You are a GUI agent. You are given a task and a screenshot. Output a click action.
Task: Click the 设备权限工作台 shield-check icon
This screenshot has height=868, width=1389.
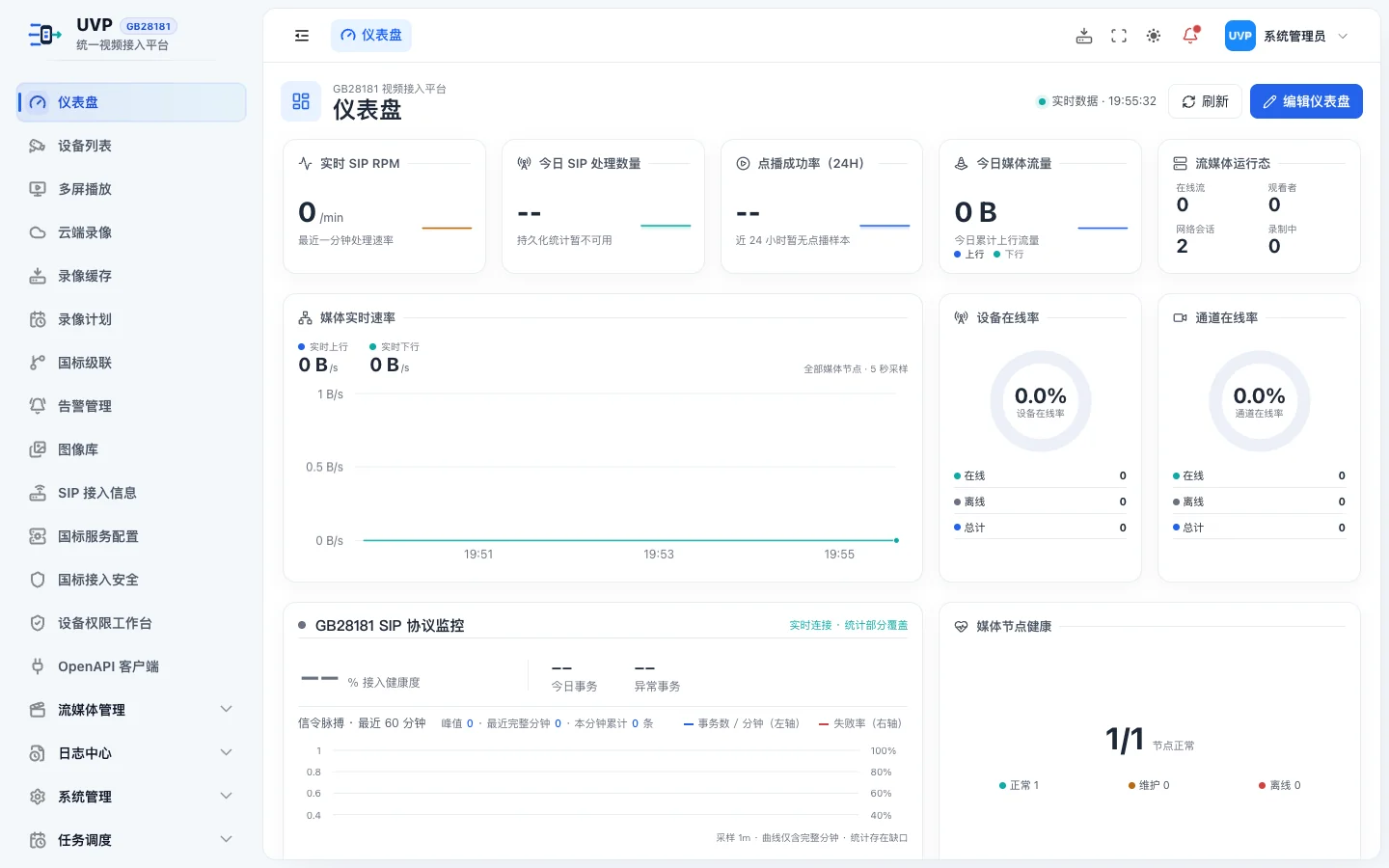point(38,623)
